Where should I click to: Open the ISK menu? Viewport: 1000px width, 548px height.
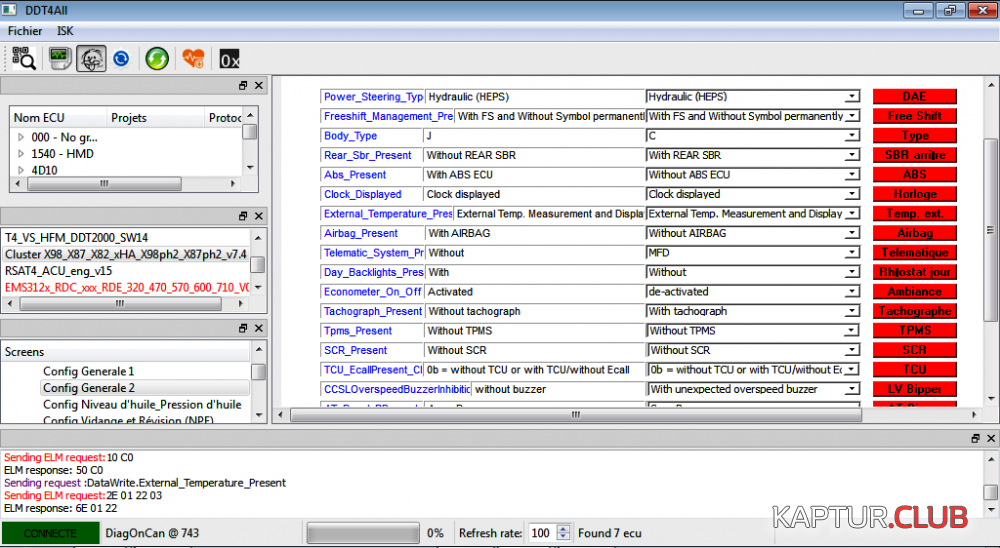point(65,31)
